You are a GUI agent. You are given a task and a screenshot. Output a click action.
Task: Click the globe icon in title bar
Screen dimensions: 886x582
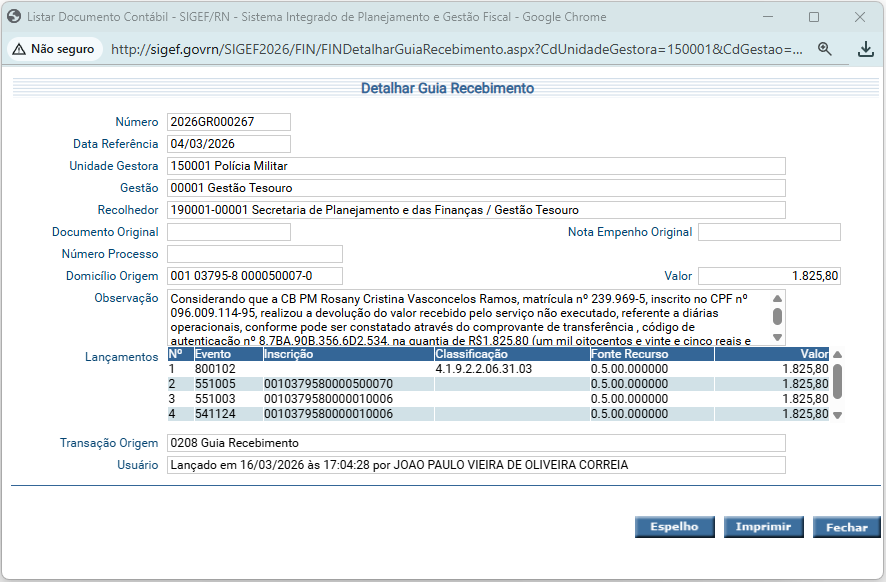click(14, 17)
